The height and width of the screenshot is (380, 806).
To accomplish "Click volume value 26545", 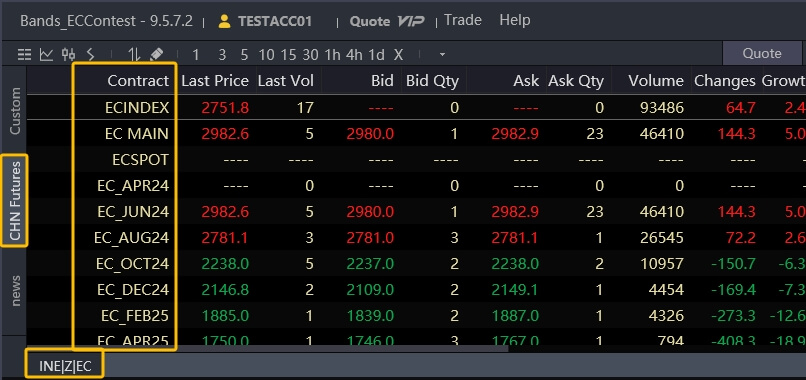I will coord(662,238).
